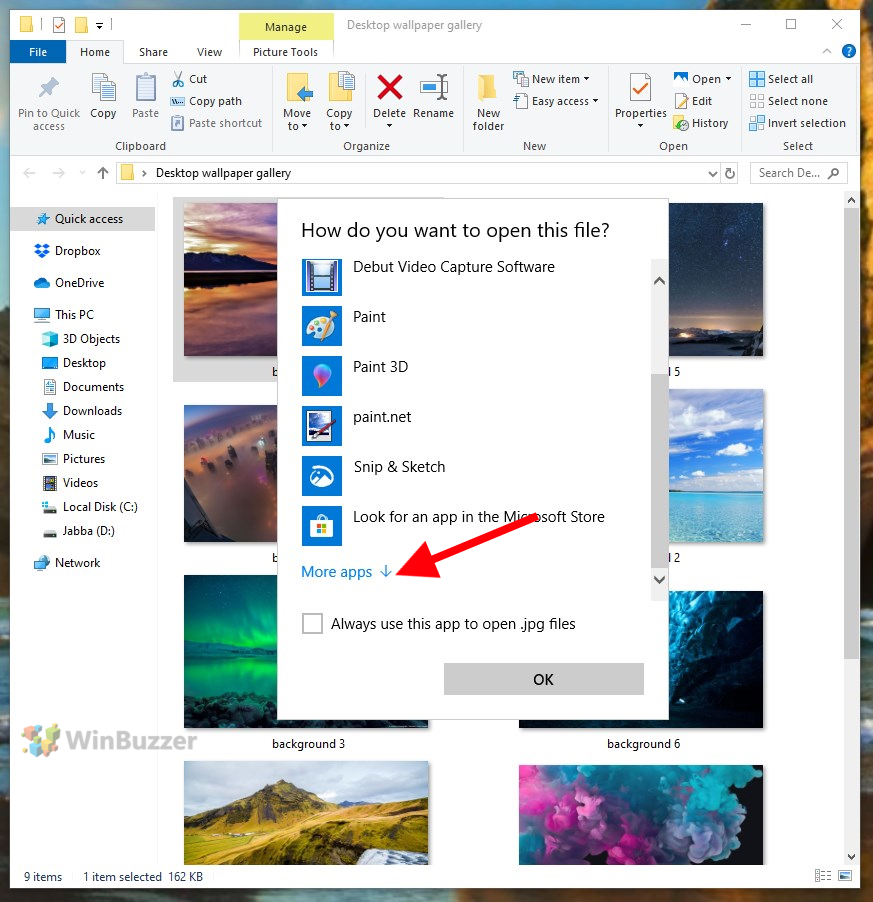Image resolution: width=873 pixels, height=902 pixels.
Task: Switch to large thumbnails view icon in status bar
Action: (x=845, y=876)
